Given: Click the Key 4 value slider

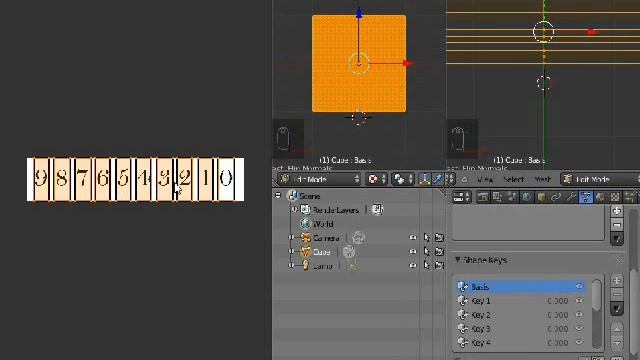Looking at the screenshot, I should 558,343.
